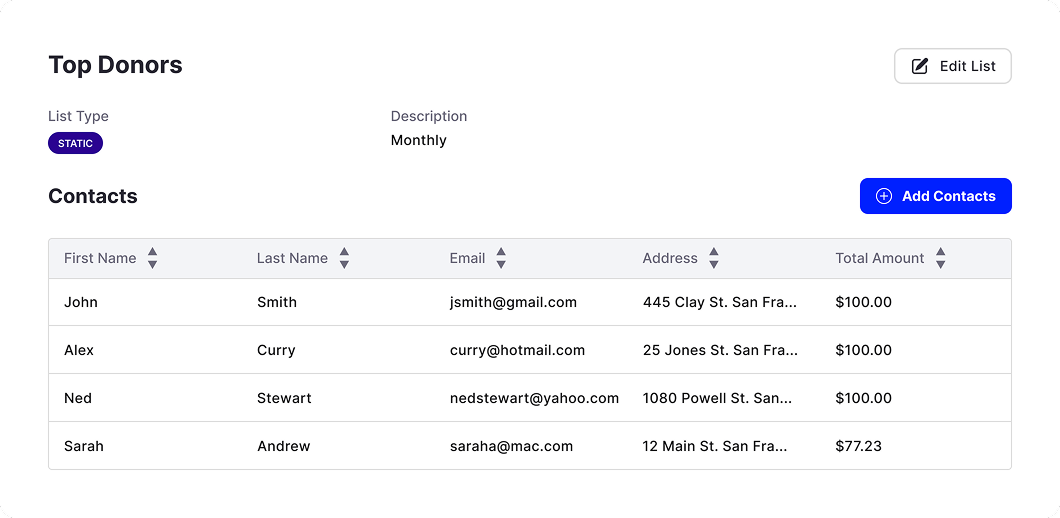
Task: Click the Address column sort icon
Action: (713, 258)
